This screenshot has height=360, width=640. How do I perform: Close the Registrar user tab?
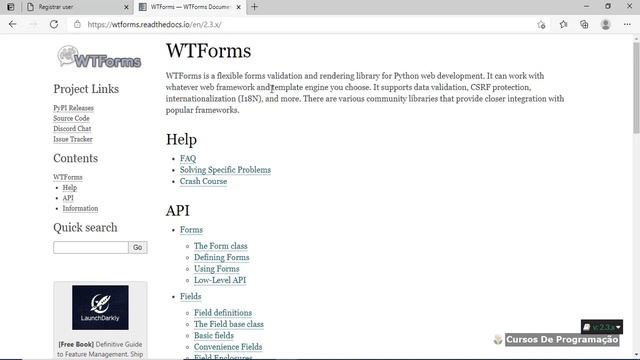(126, 7)
